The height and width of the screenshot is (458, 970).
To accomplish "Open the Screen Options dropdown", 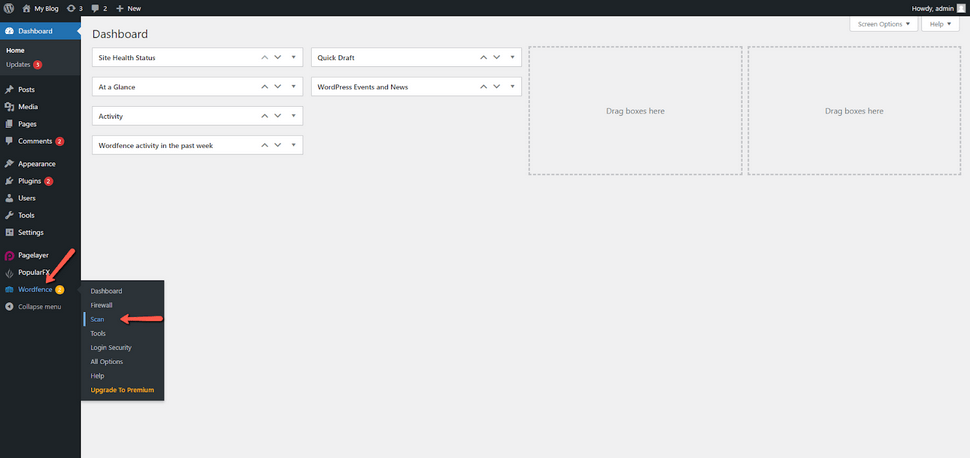I will tap(884, 24).
